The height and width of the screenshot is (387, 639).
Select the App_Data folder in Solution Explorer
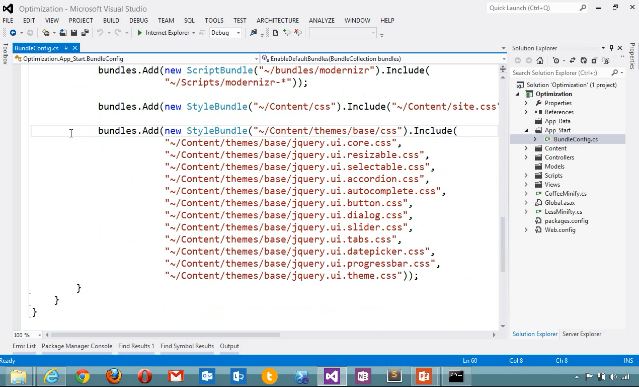click(x=557, y=121)
